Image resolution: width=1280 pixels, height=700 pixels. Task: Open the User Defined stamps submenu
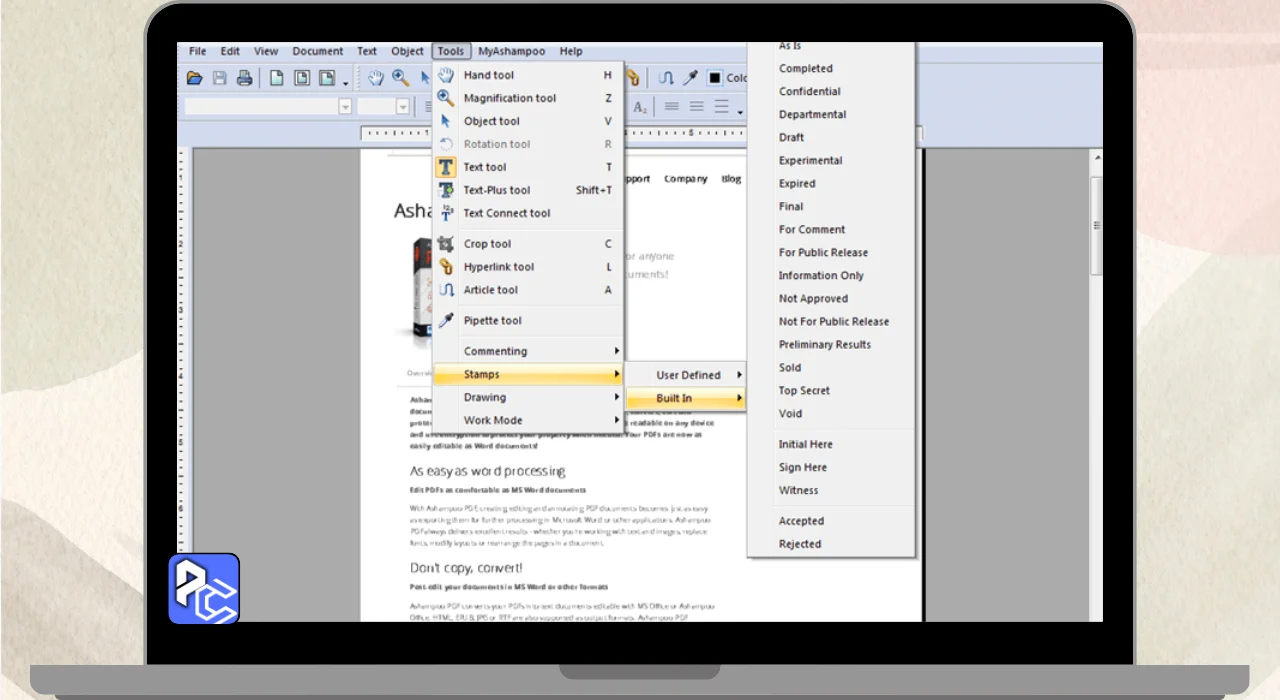tap(688, 375)
